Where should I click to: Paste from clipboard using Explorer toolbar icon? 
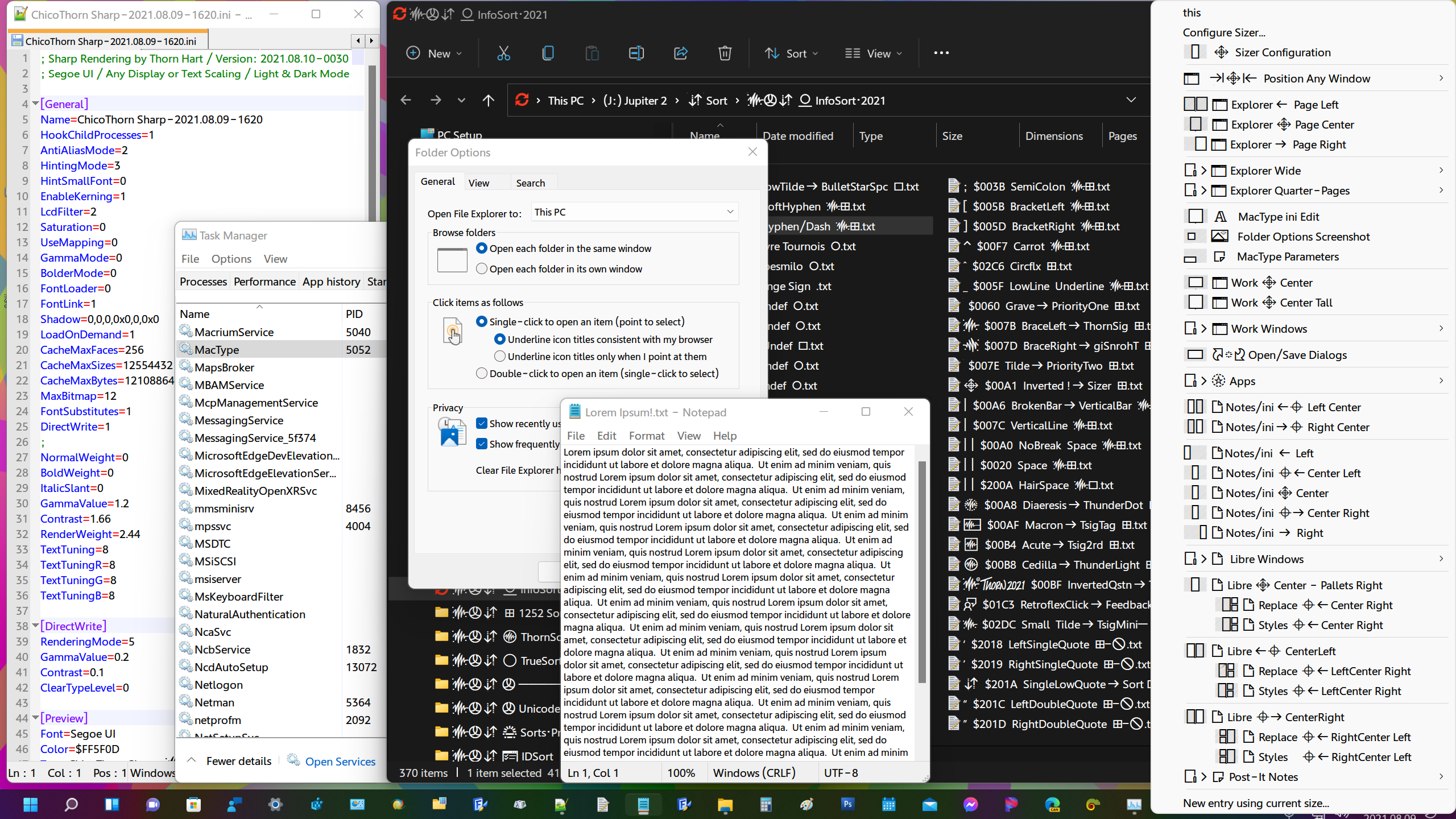592,53
